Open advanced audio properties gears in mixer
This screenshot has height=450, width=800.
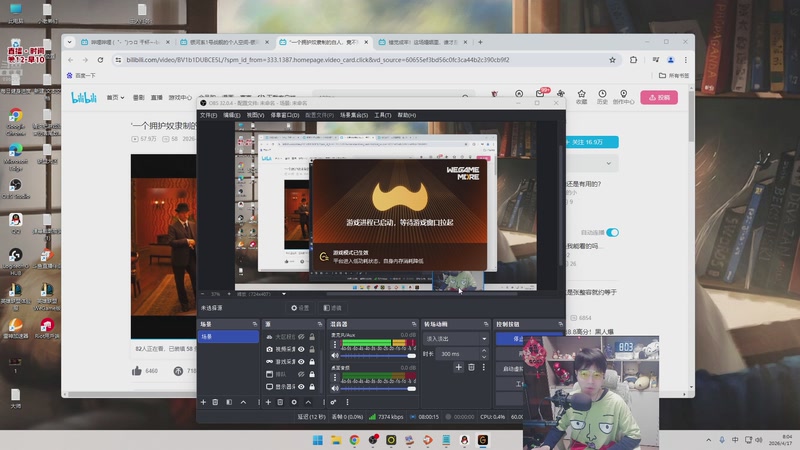pos(333,402)
